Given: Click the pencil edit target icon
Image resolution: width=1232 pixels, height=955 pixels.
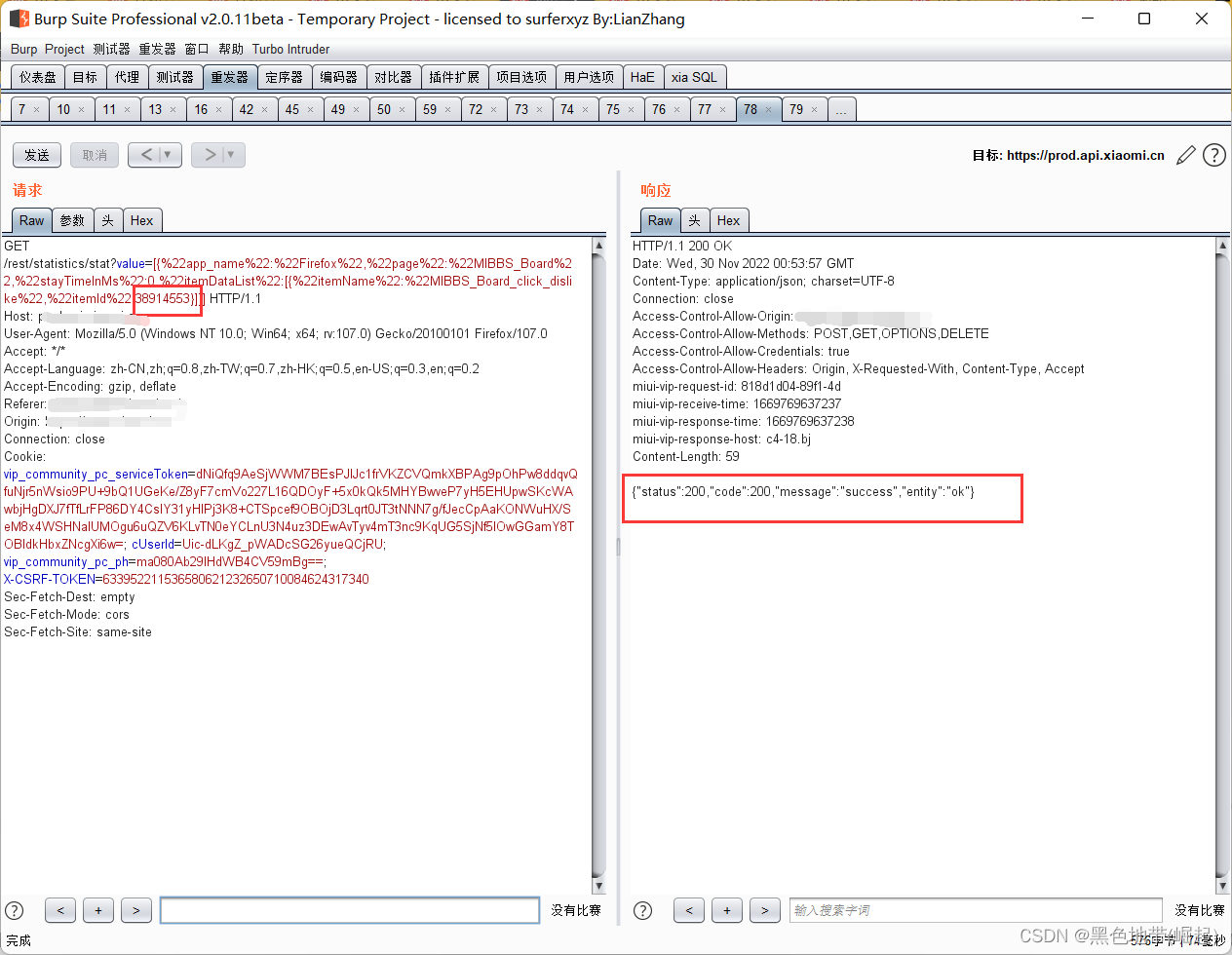Looking at the screenshot, I should (1186, 155).
